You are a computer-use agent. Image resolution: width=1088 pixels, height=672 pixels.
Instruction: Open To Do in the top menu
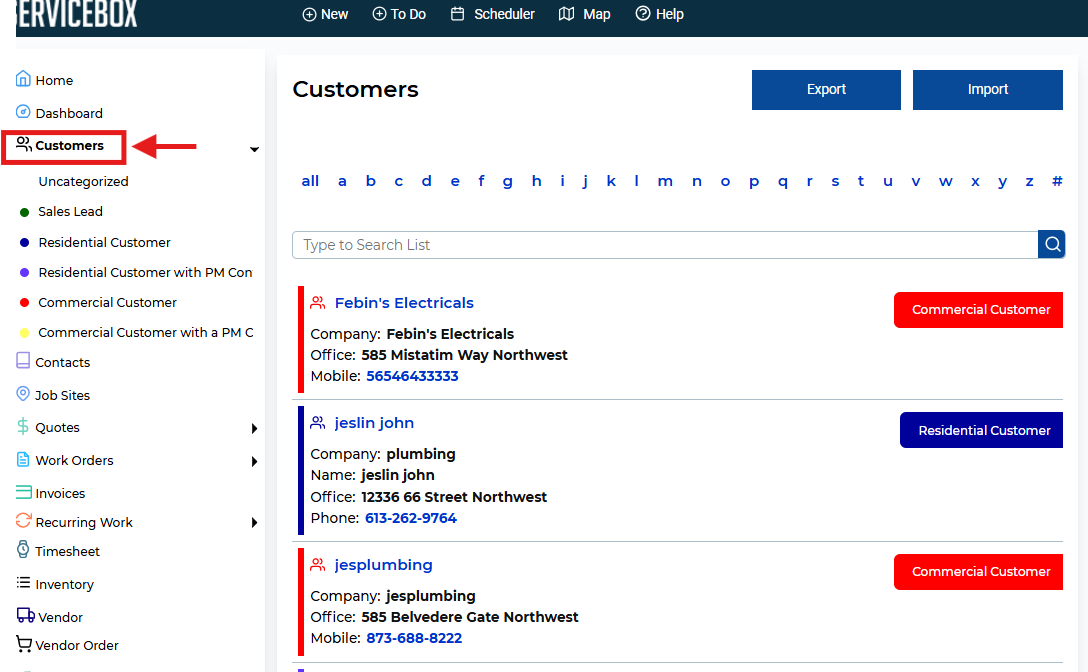(399, 14)
